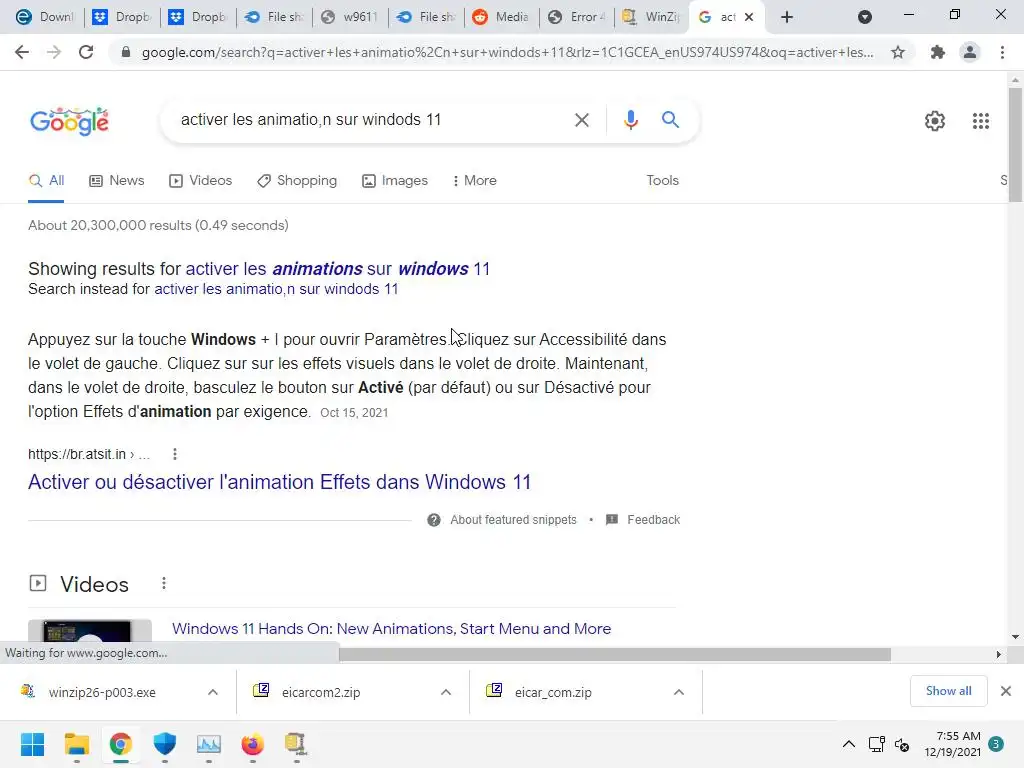The height and width of the screenshot is (768, 1024).
Task: Clear the search box with the X
Action: [x=581, y=120]
